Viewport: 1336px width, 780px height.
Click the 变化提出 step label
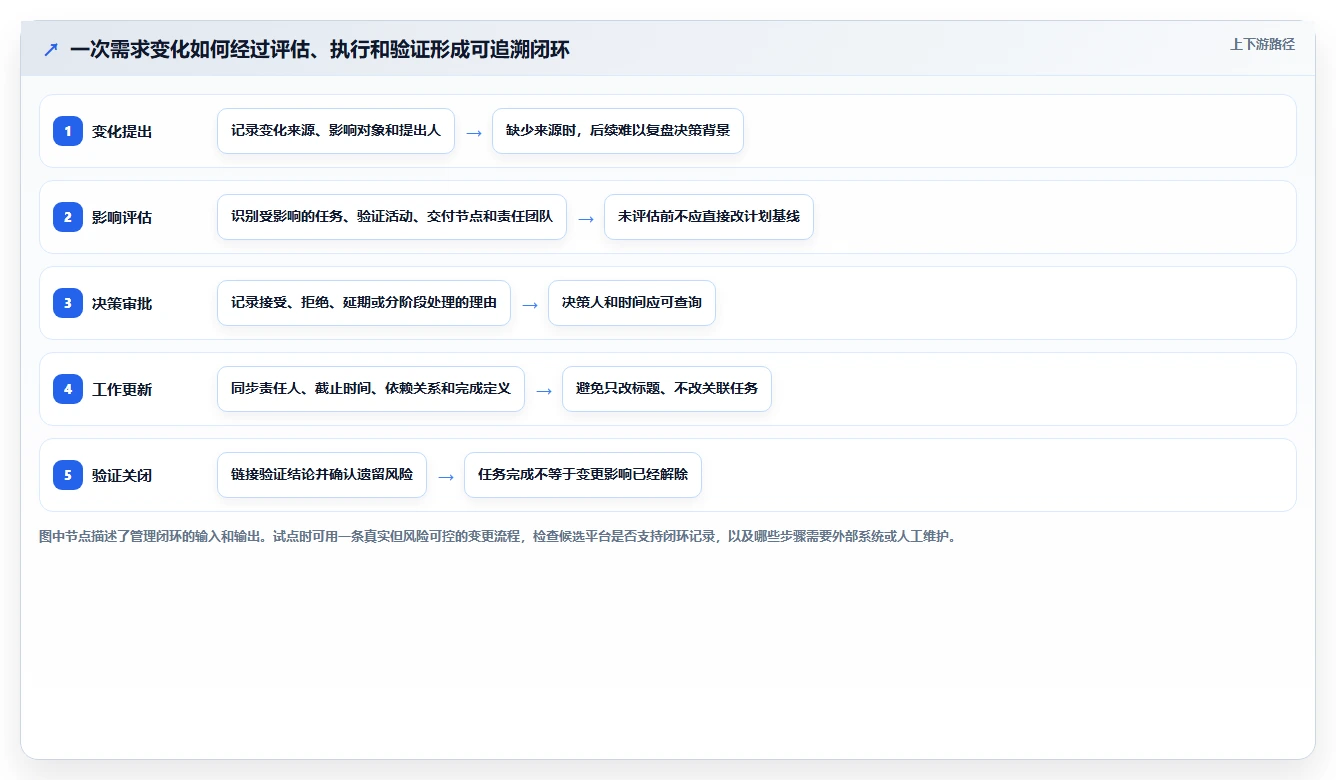122,131
